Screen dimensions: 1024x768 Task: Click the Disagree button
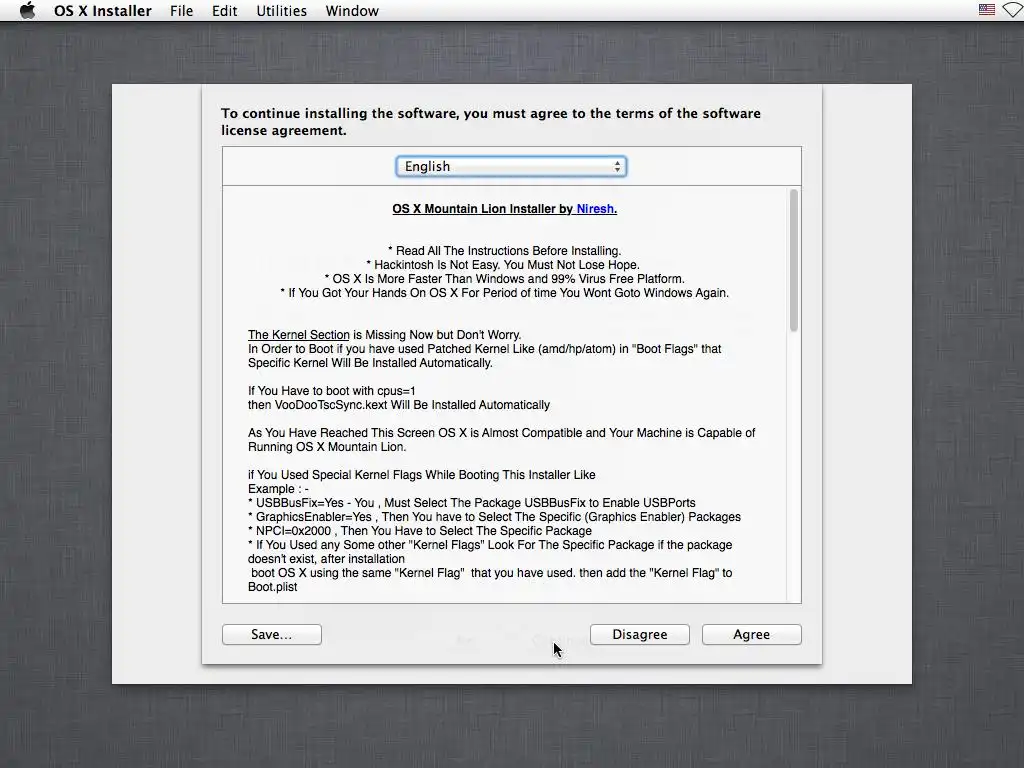[x=639, y=634]
